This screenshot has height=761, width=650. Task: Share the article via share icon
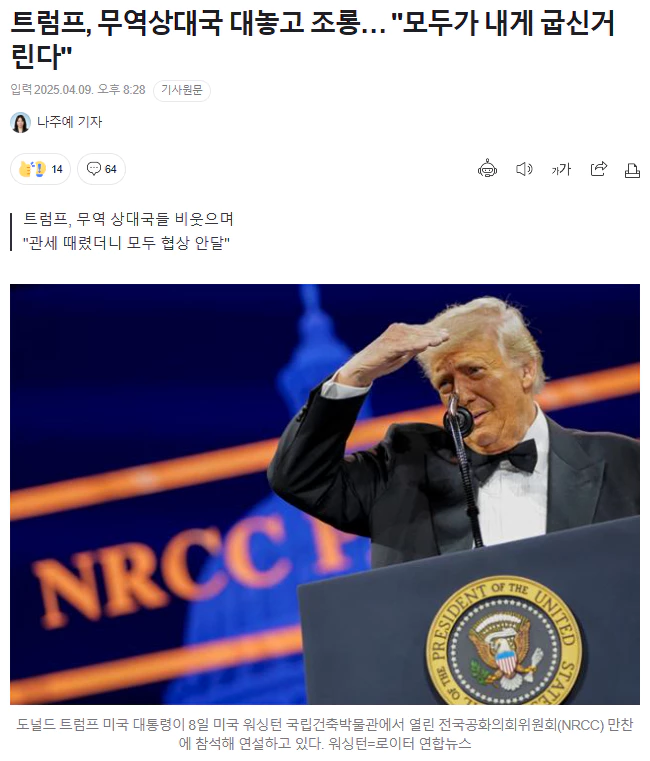tap(598, 169)
